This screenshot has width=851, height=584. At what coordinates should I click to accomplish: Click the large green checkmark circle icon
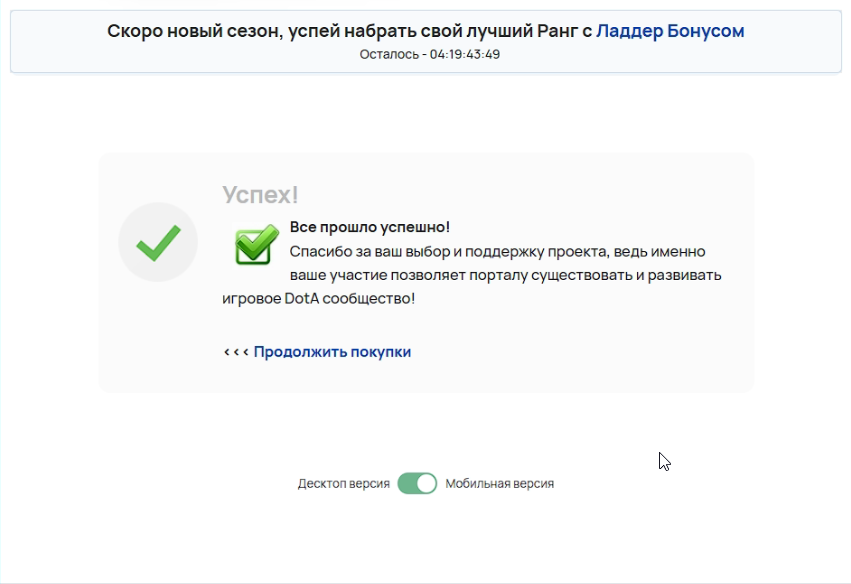coord(158,242)
